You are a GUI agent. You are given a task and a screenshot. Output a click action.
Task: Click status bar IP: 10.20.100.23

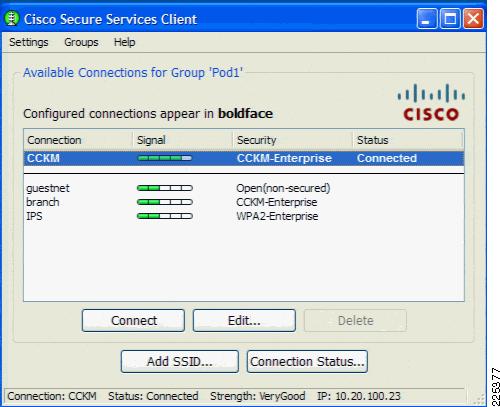click(359, 396)
